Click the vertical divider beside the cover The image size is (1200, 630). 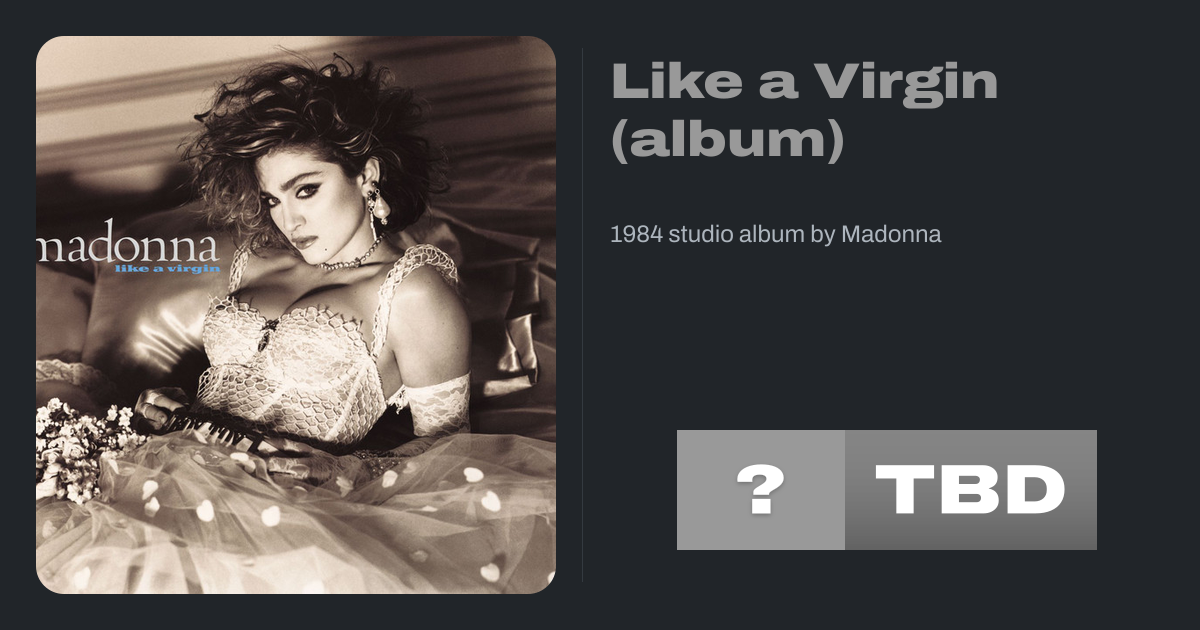tap(583, 315)
